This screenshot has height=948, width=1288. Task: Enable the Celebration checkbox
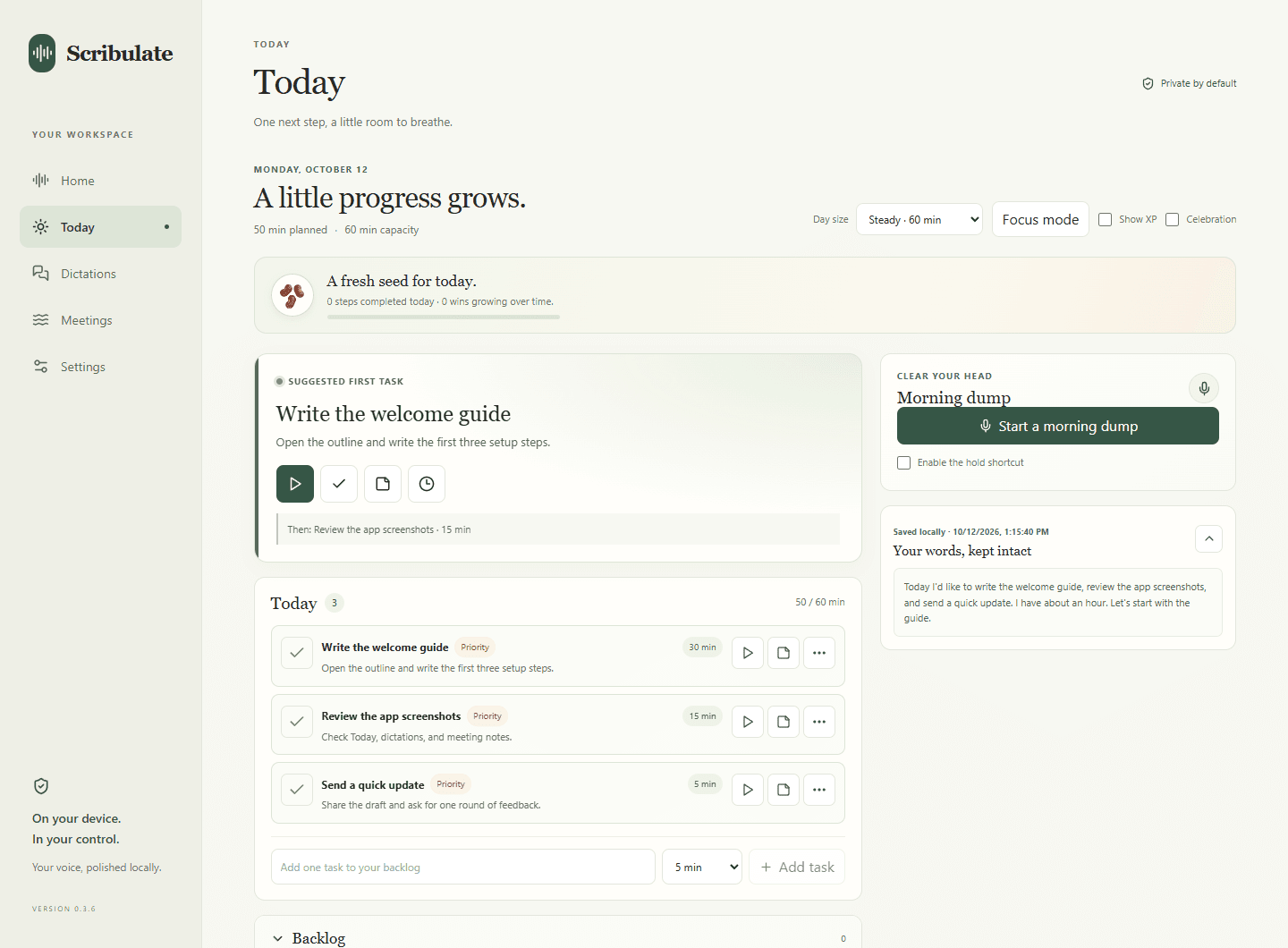click(x=1173, y=220)
